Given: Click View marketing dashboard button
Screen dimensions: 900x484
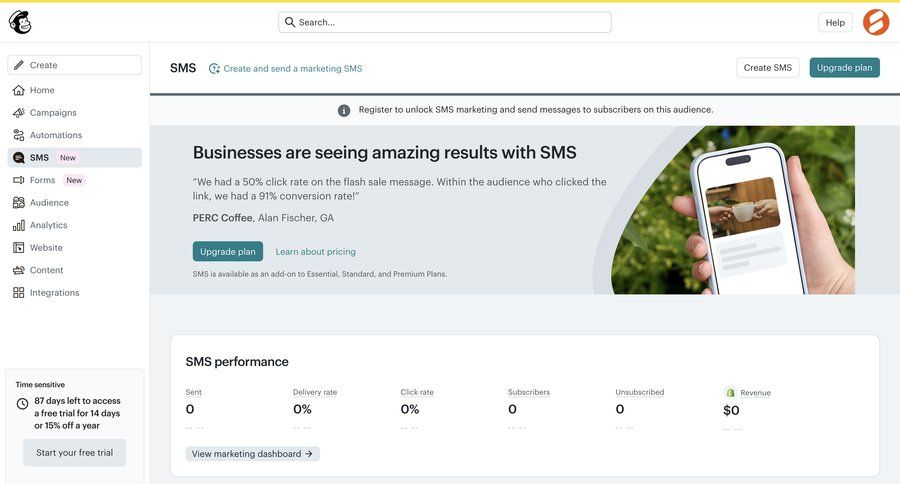Looking at the screenshot, I should 253,454.
